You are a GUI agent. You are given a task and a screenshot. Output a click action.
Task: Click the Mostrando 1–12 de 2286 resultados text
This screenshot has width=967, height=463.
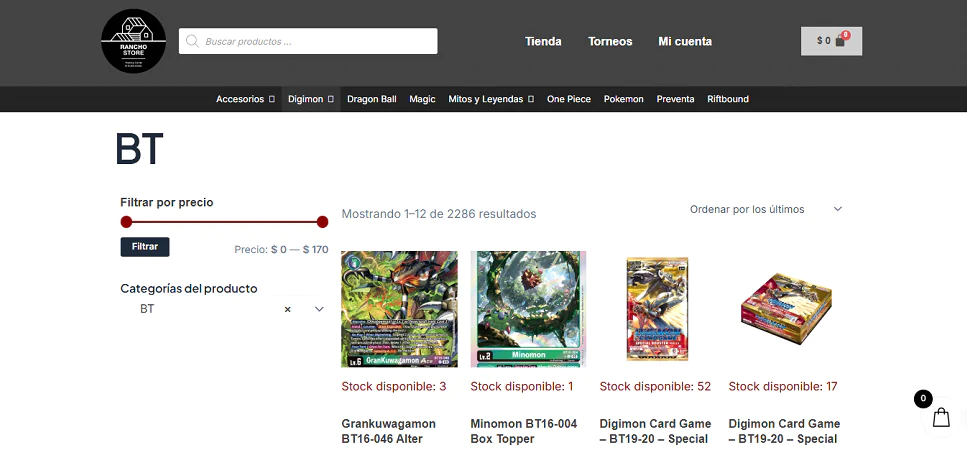(x=438, y=214)
